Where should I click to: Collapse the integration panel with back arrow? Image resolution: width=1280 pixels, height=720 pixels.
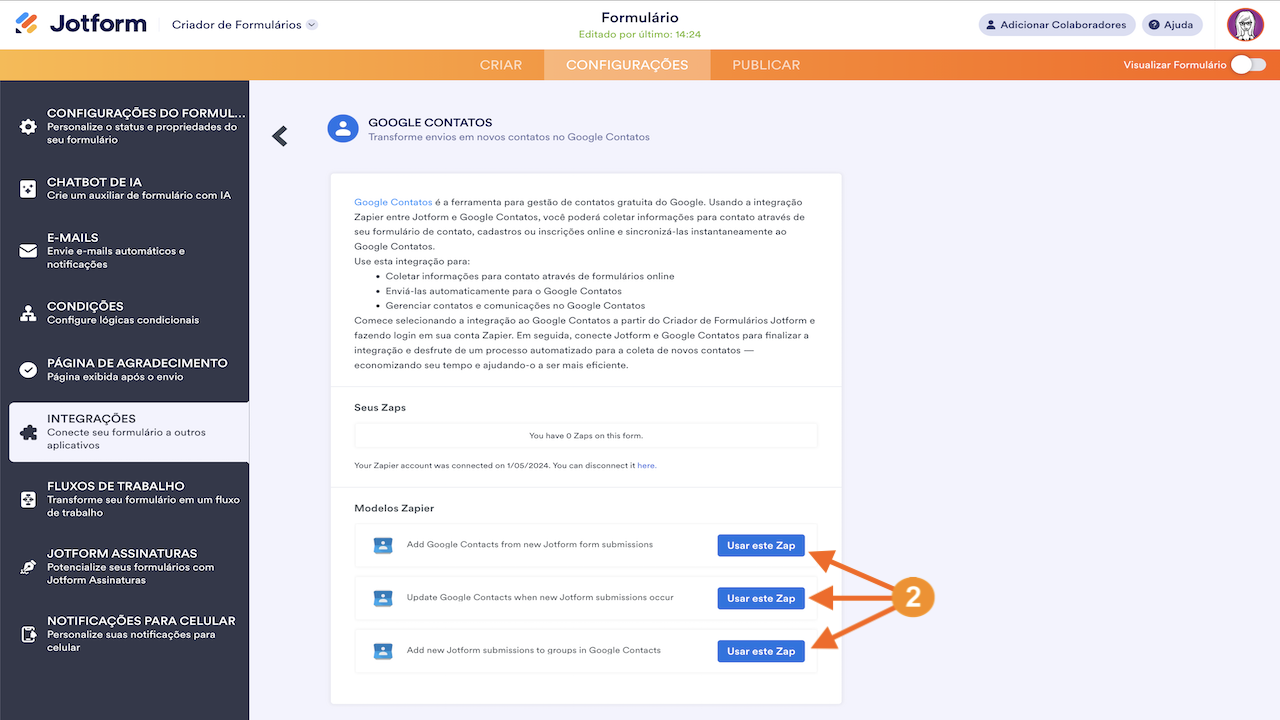(x=280, y=135)
